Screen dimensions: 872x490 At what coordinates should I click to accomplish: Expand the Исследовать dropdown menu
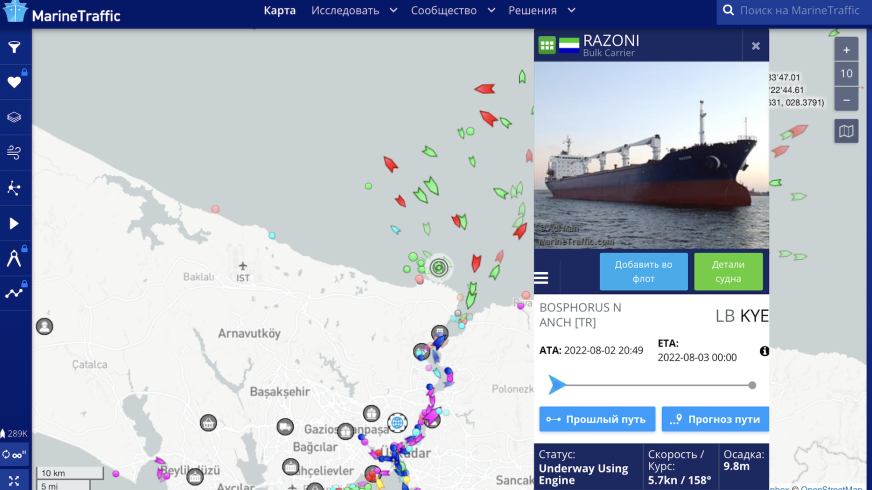coord(354,11)
